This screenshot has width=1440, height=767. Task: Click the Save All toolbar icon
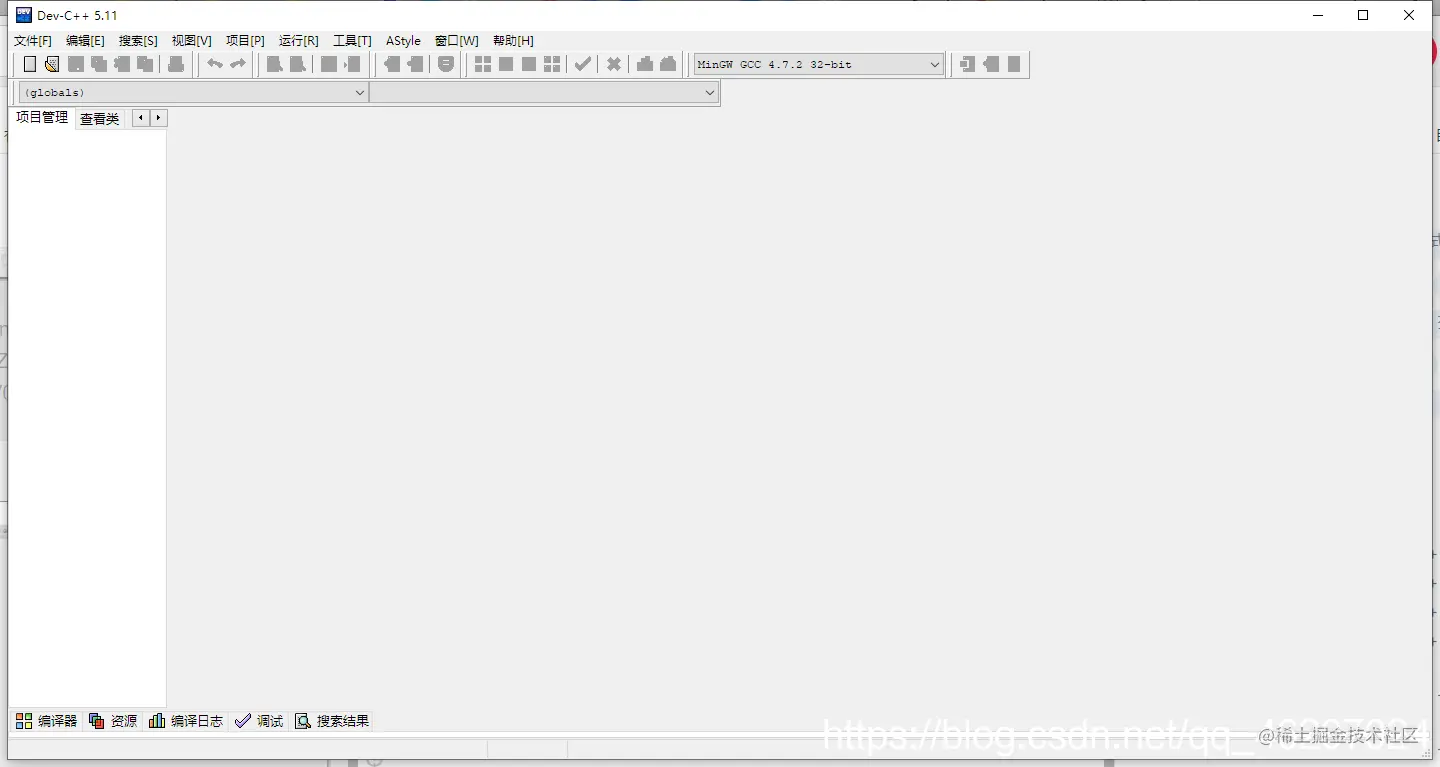(x=99, y=64)
